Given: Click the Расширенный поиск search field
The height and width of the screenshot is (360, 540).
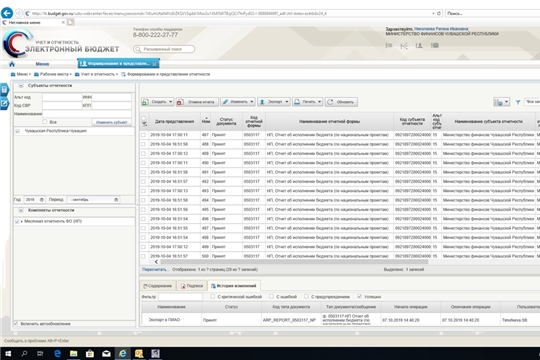Looking at the screenshot, I should coord(164,49).
